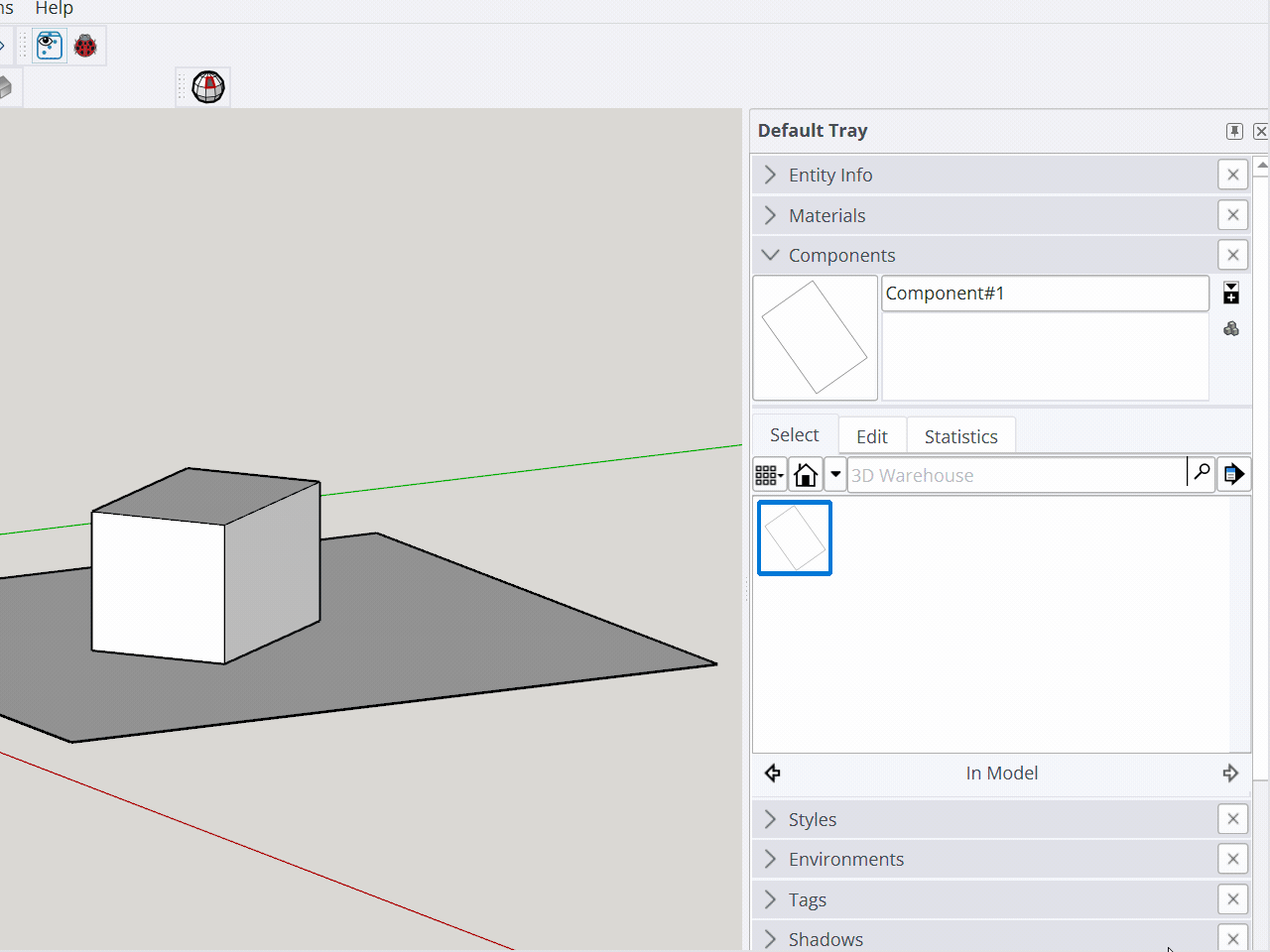Click the Default Tray title text

813,131
